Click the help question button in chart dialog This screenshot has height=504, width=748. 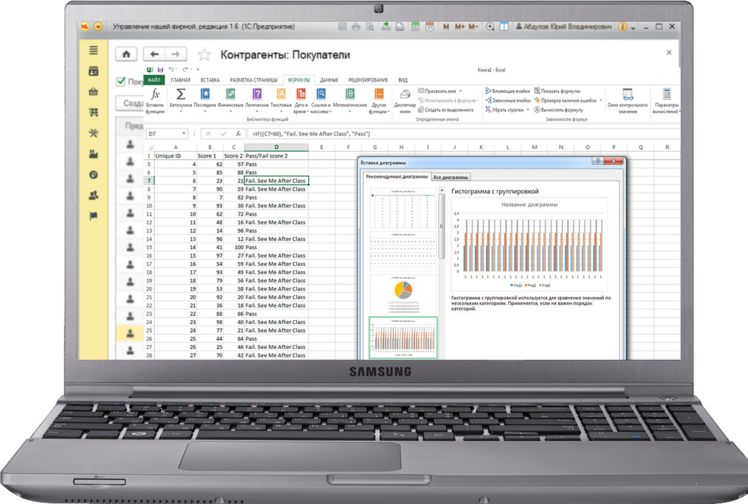597,161
